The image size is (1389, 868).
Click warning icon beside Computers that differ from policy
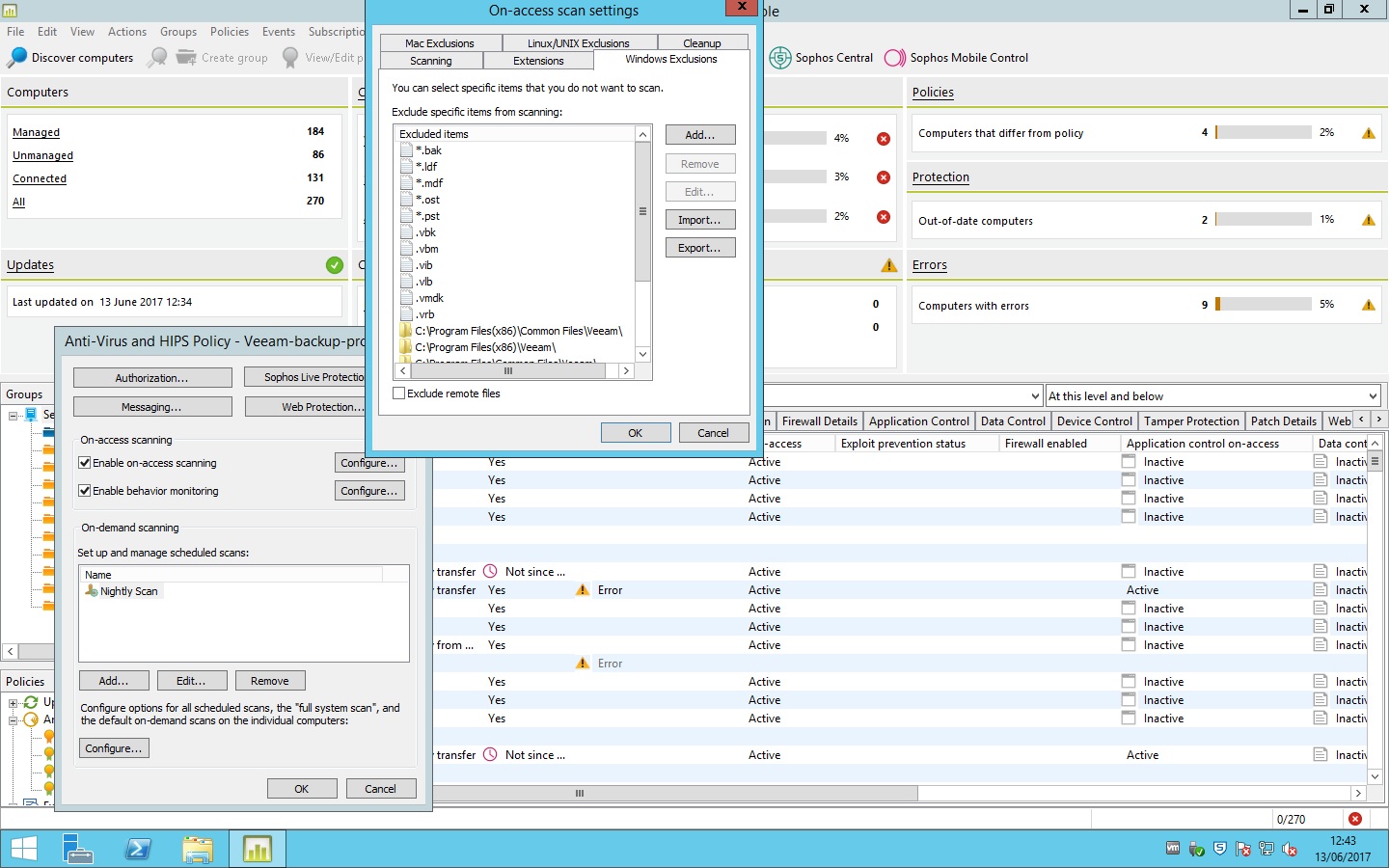tap(1369, 133)
